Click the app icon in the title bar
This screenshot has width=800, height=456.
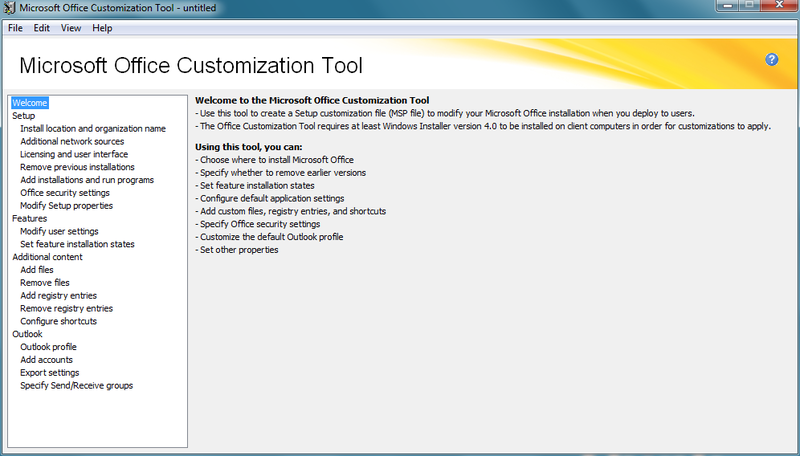point(10,8)
